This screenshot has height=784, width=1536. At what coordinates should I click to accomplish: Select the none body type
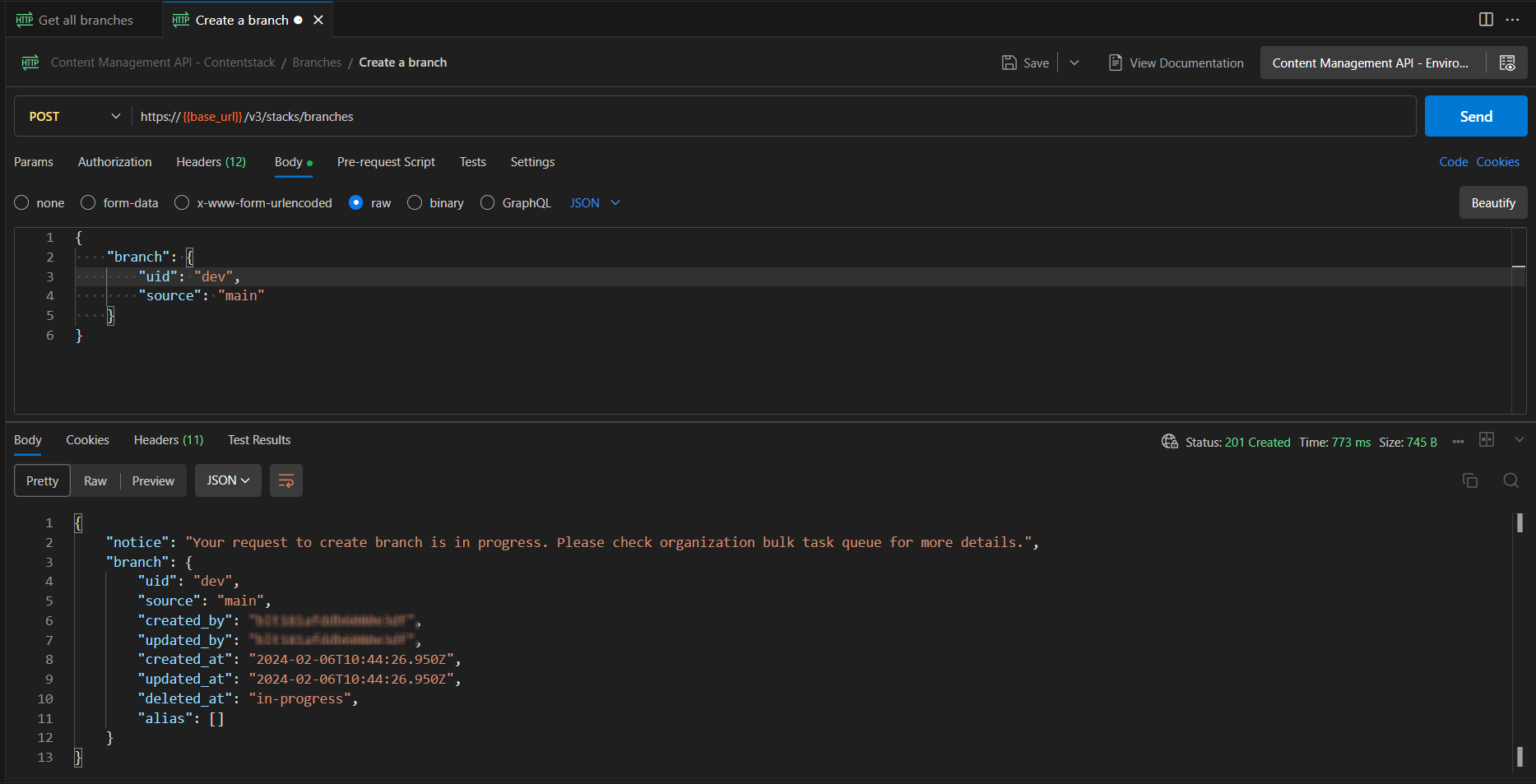[22, 203]
